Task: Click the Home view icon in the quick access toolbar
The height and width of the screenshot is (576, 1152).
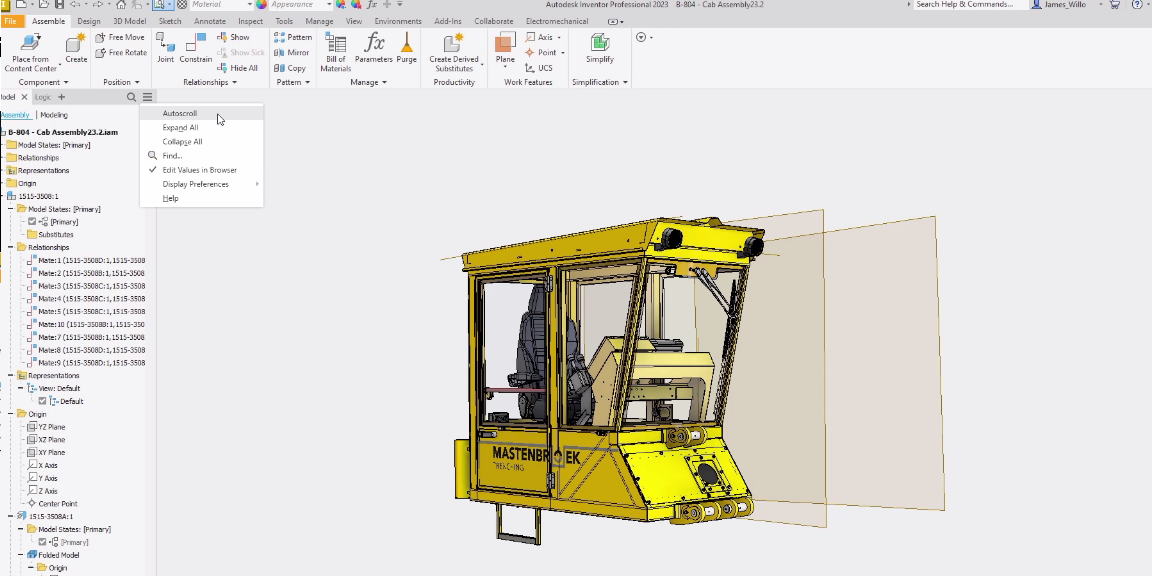Action: point(121,4)
